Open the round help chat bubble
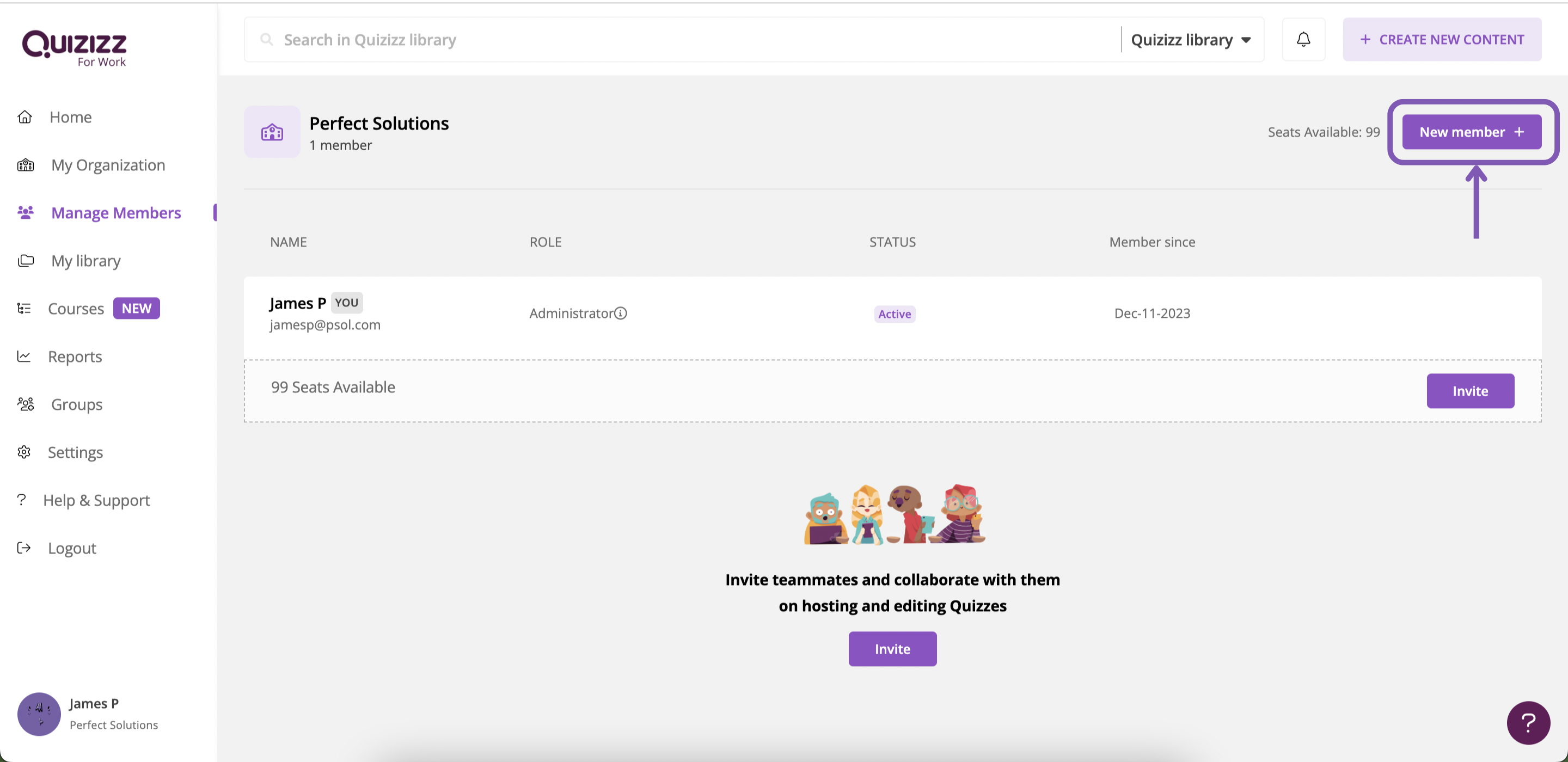The height and width of the screenshot is (762, 1568). 1528,722
